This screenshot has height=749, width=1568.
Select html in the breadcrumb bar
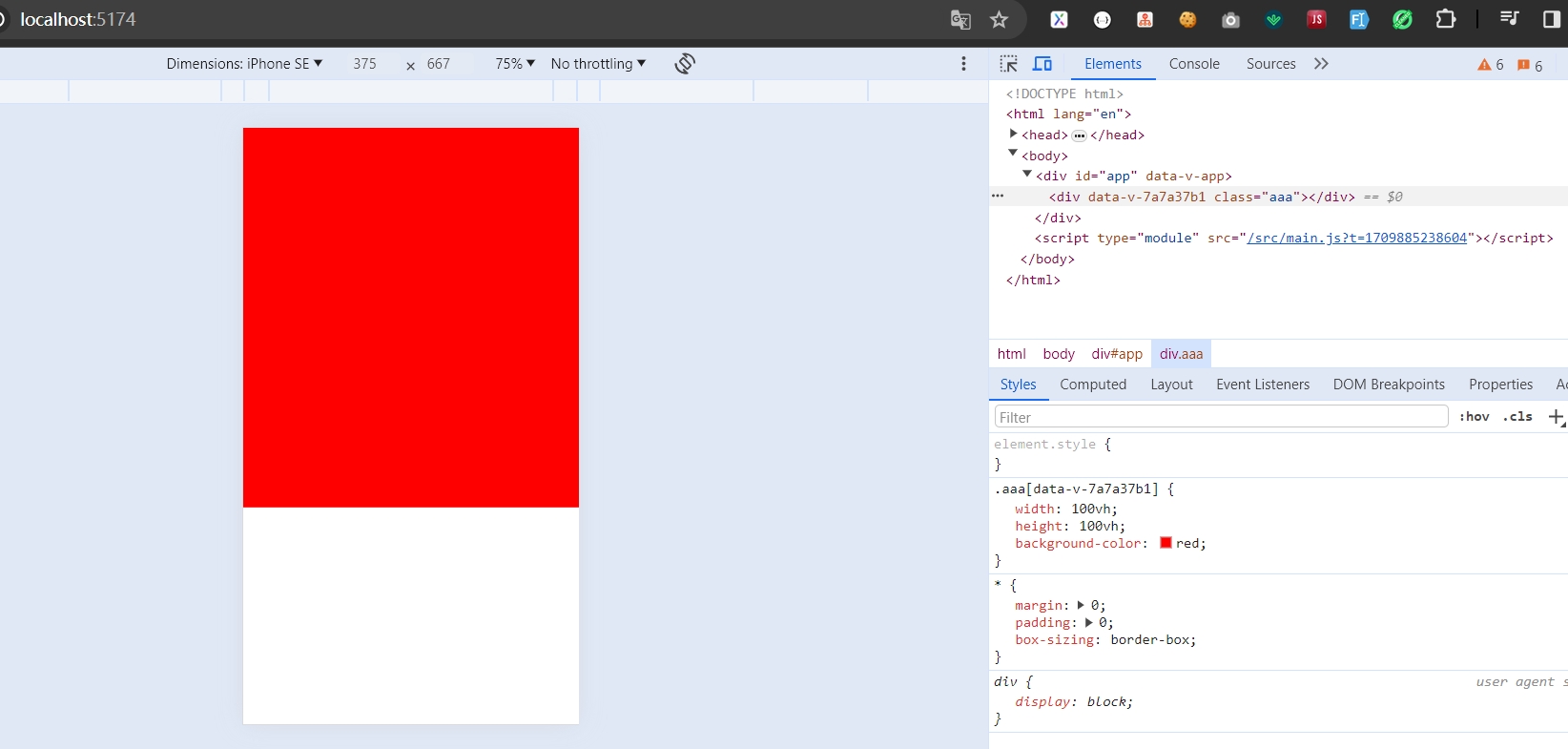tap(1011, 354)
